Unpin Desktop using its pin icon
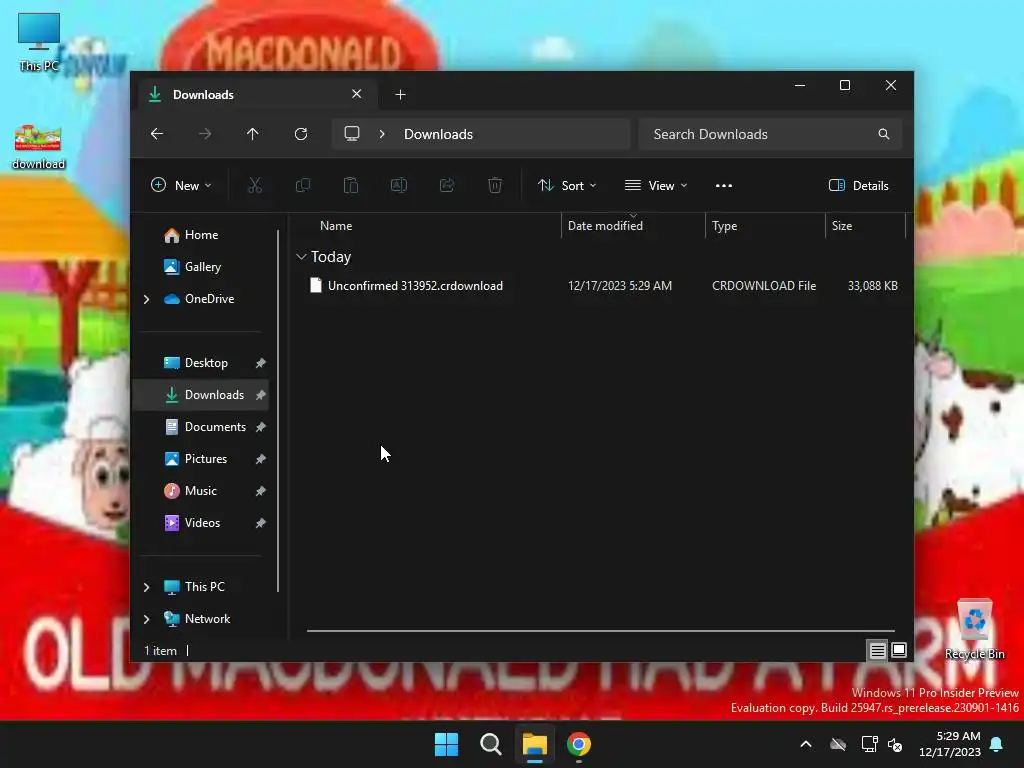1024x768 pixels. 261,363
